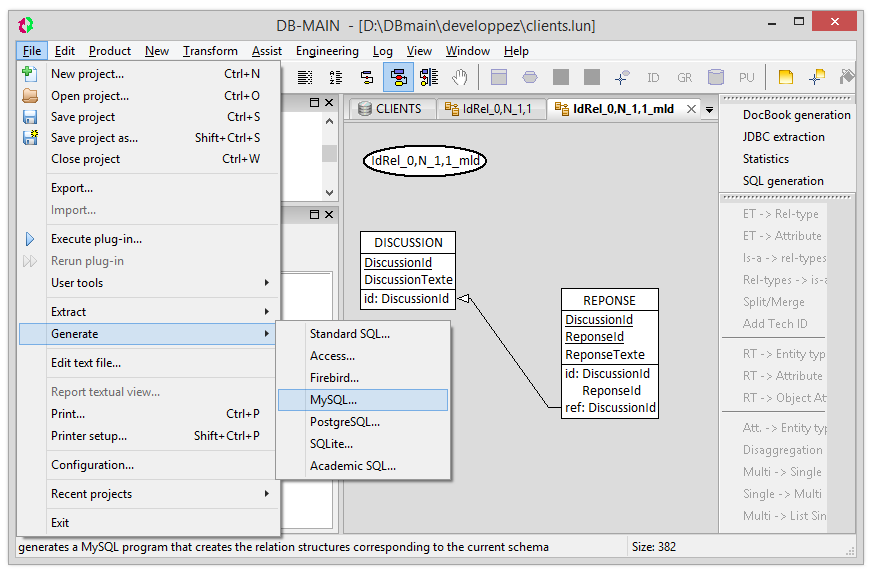Select the DISCUSSION entity box title

(408, 243)
